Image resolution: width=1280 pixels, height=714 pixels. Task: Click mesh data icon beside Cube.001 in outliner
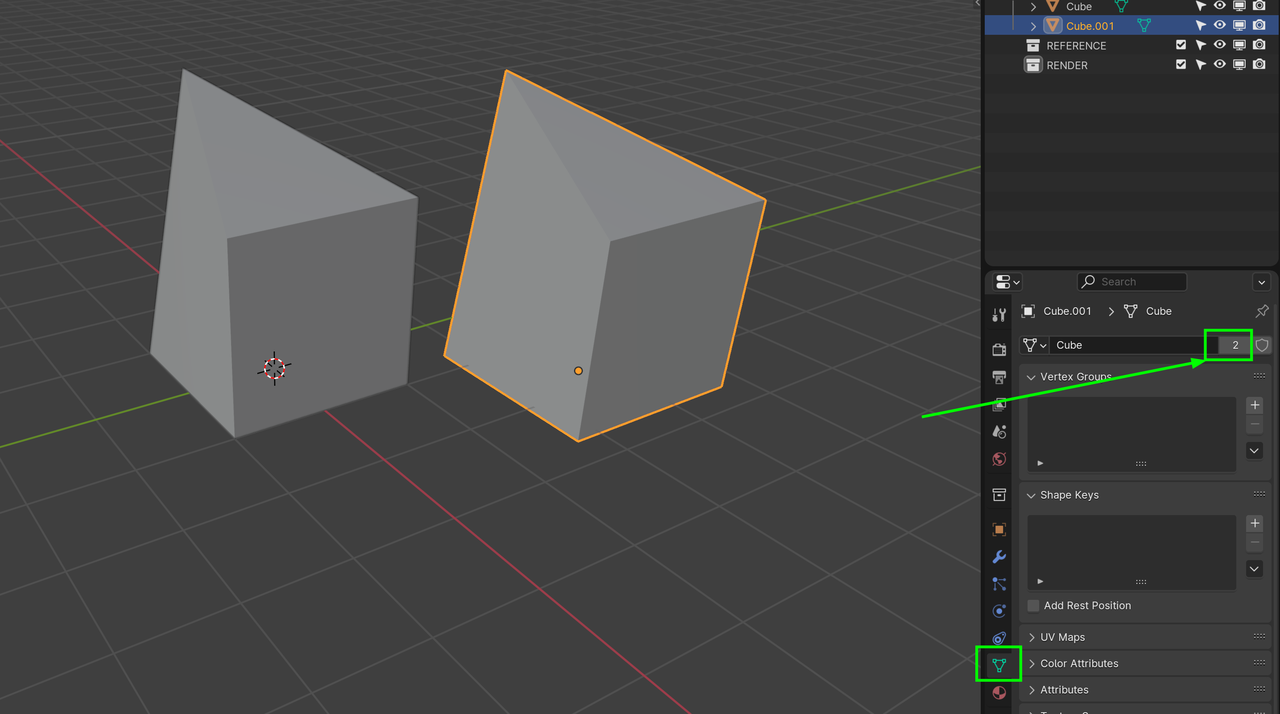tap(1144, 26)
